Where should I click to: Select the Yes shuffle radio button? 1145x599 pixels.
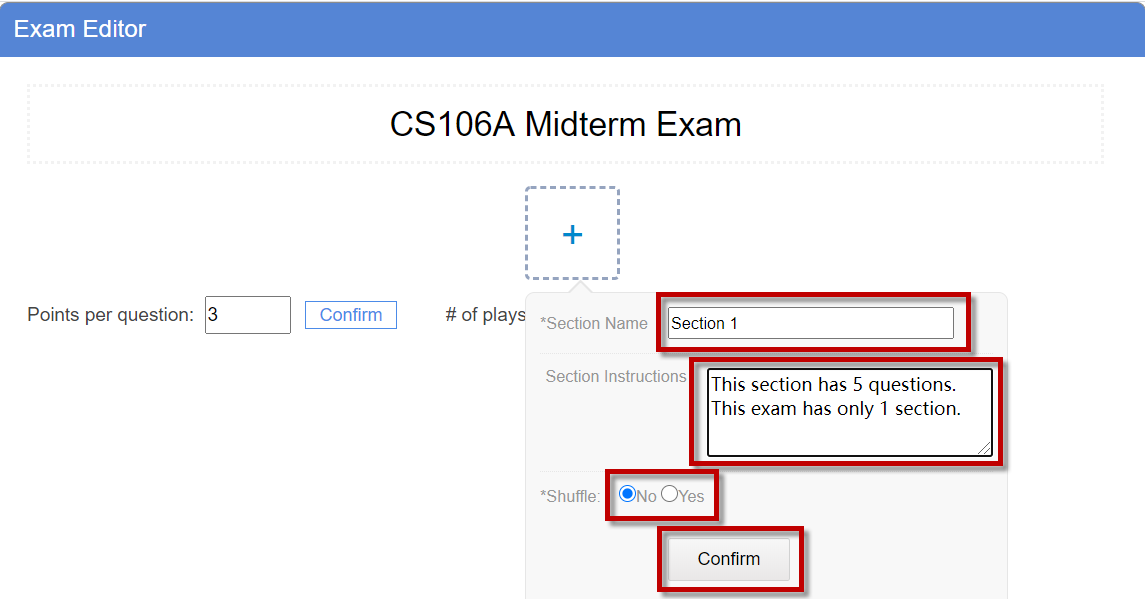click(669, 494)
